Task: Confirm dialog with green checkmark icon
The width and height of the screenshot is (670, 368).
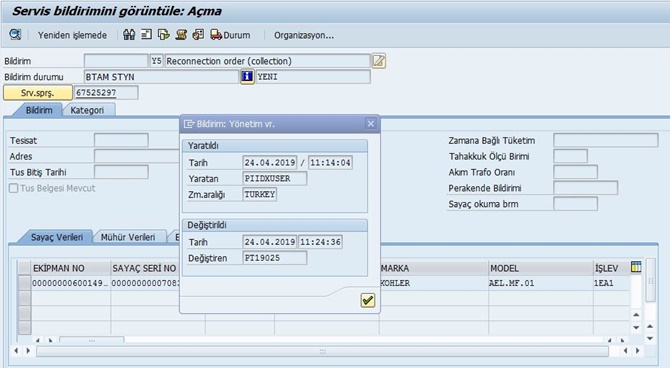Action: point(367,300)
